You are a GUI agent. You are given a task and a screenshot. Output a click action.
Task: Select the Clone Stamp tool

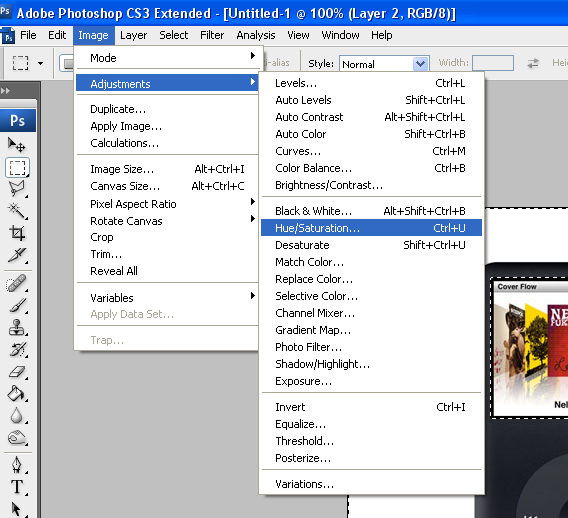17,327
